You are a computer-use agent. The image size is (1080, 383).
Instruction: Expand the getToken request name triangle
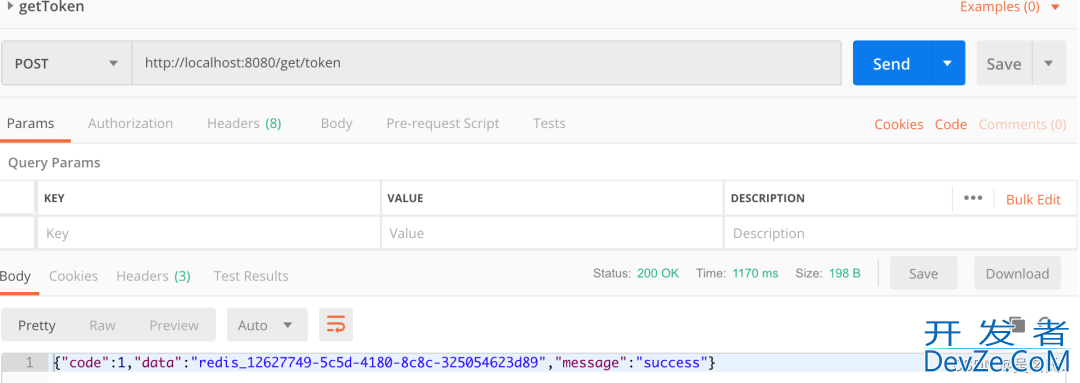pyautogui.click(x=10, y=7)
